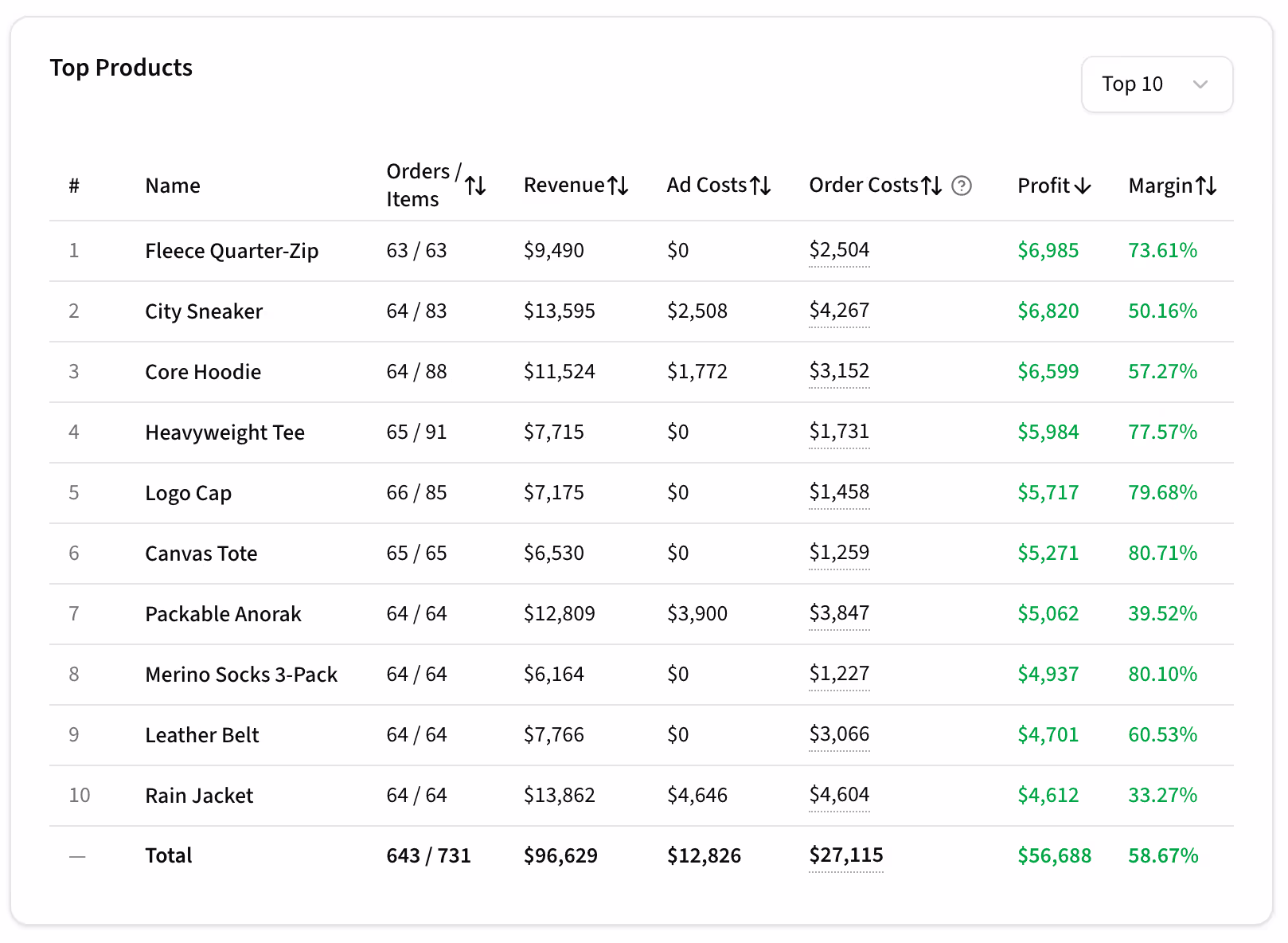Image resolution: width=1288 pixels, height=943 pixels.
Task: Click the Revenue column header label
Action: pos(564,185)
